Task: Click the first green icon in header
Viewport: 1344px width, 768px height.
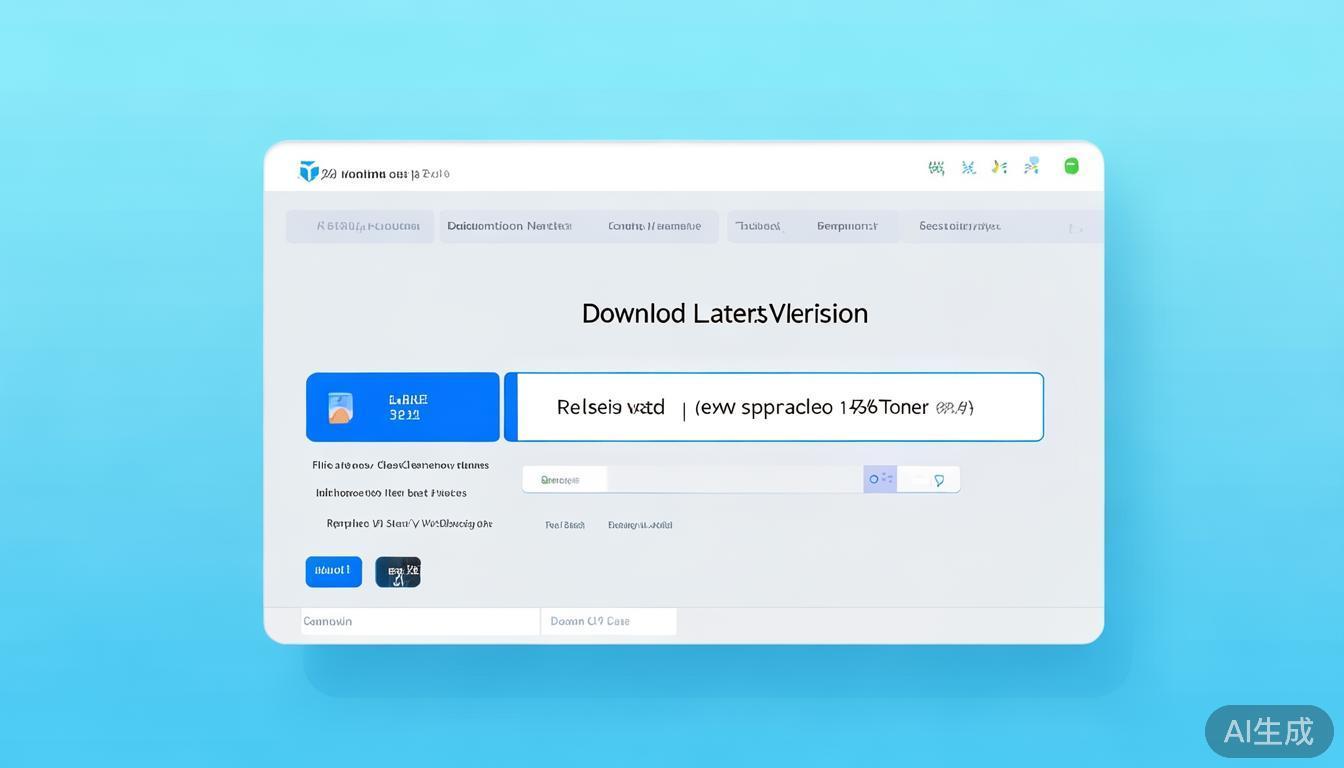Action: [936, 168]
